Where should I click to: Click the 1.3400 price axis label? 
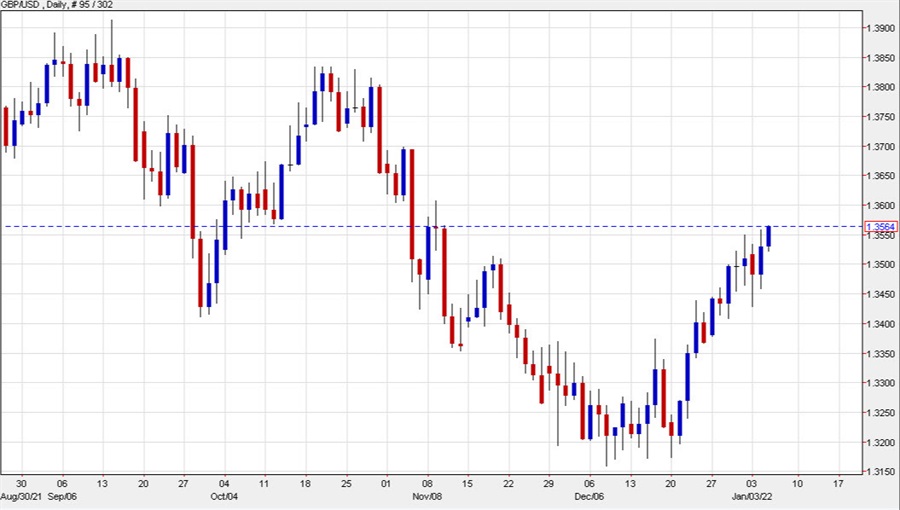click(881, 324)
